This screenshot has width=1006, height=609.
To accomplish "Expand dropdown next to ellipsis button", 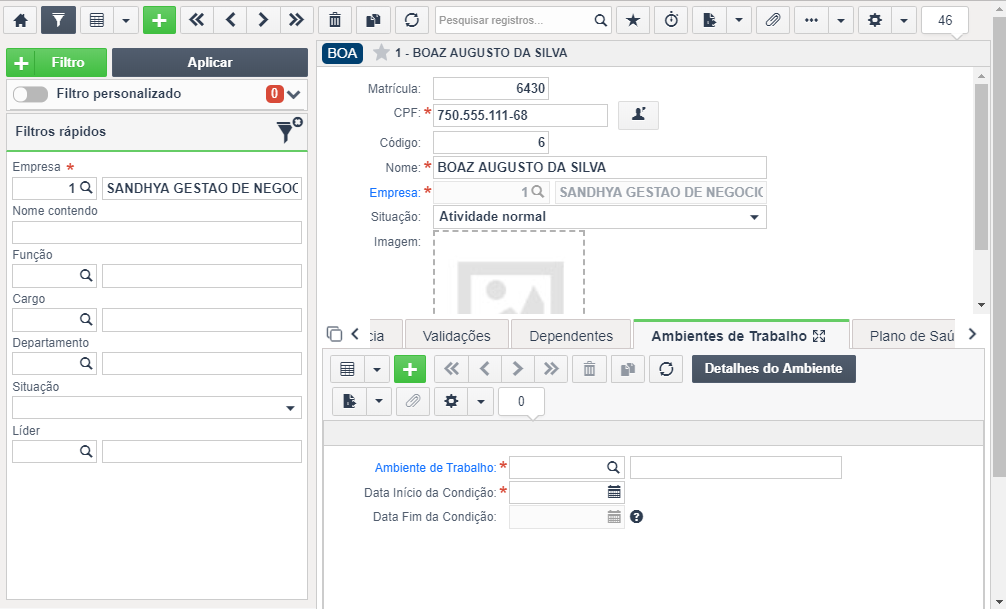I will tap(841, 20).
